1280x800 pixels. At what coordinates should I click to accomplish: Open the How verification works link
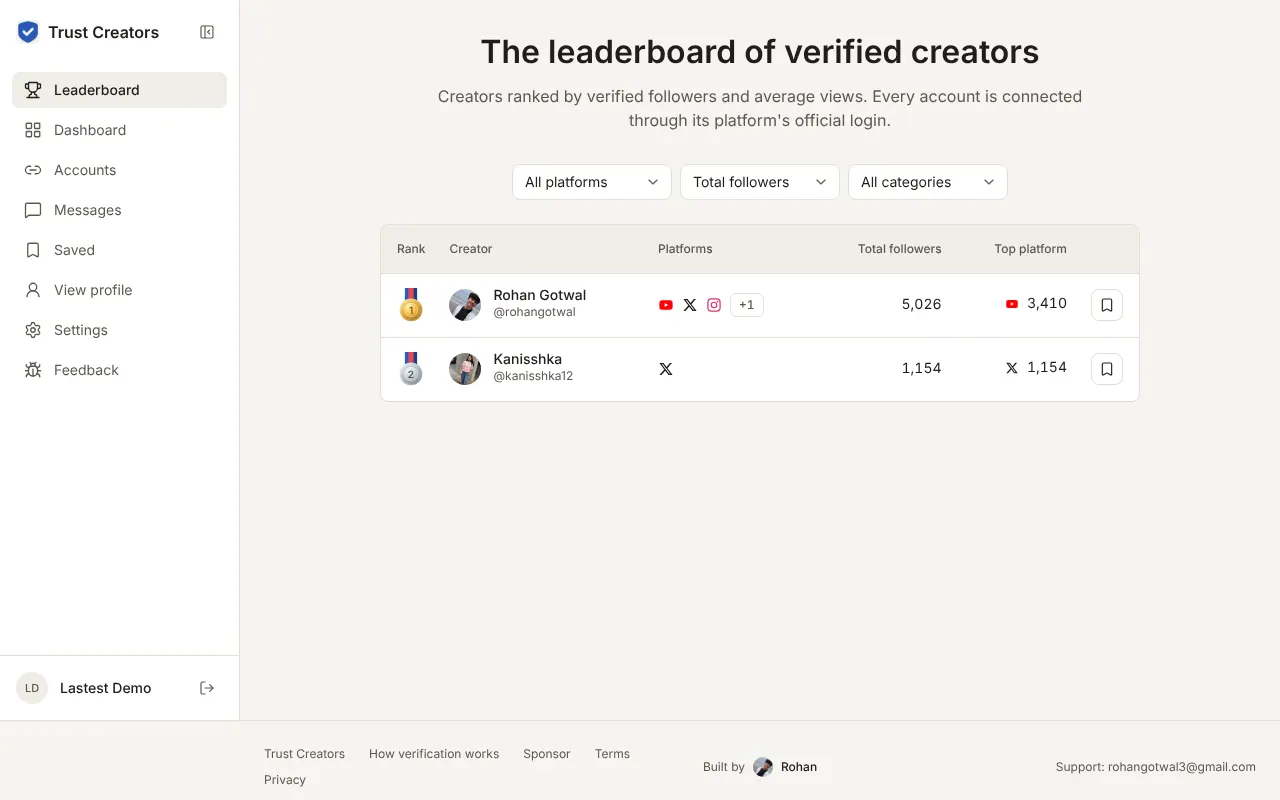[x=434, y=754]
